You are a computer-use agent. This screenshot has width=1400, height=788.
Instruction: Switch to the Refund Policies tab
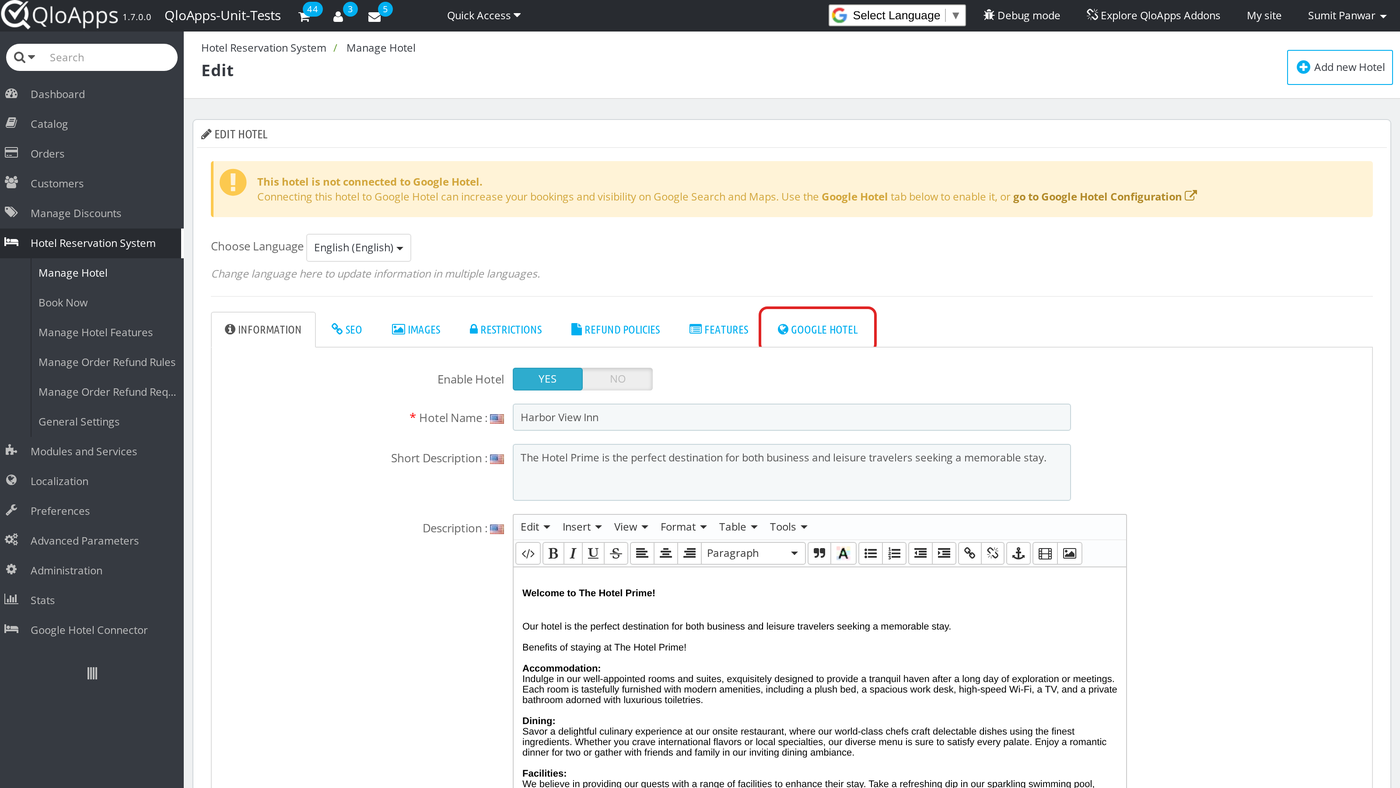pyautogui.click(x=616, y=330)
